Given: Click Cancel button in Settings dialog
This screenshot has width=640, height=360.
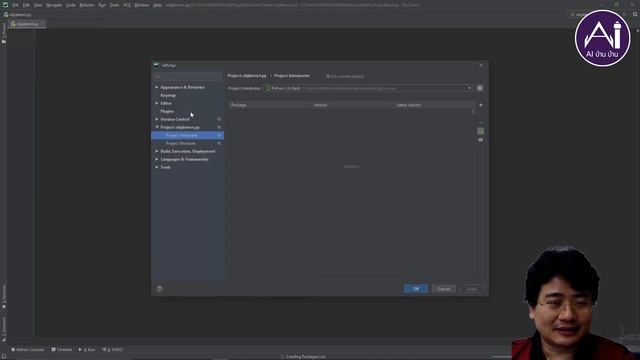Looking at the screenshot, I should (444, 289).
